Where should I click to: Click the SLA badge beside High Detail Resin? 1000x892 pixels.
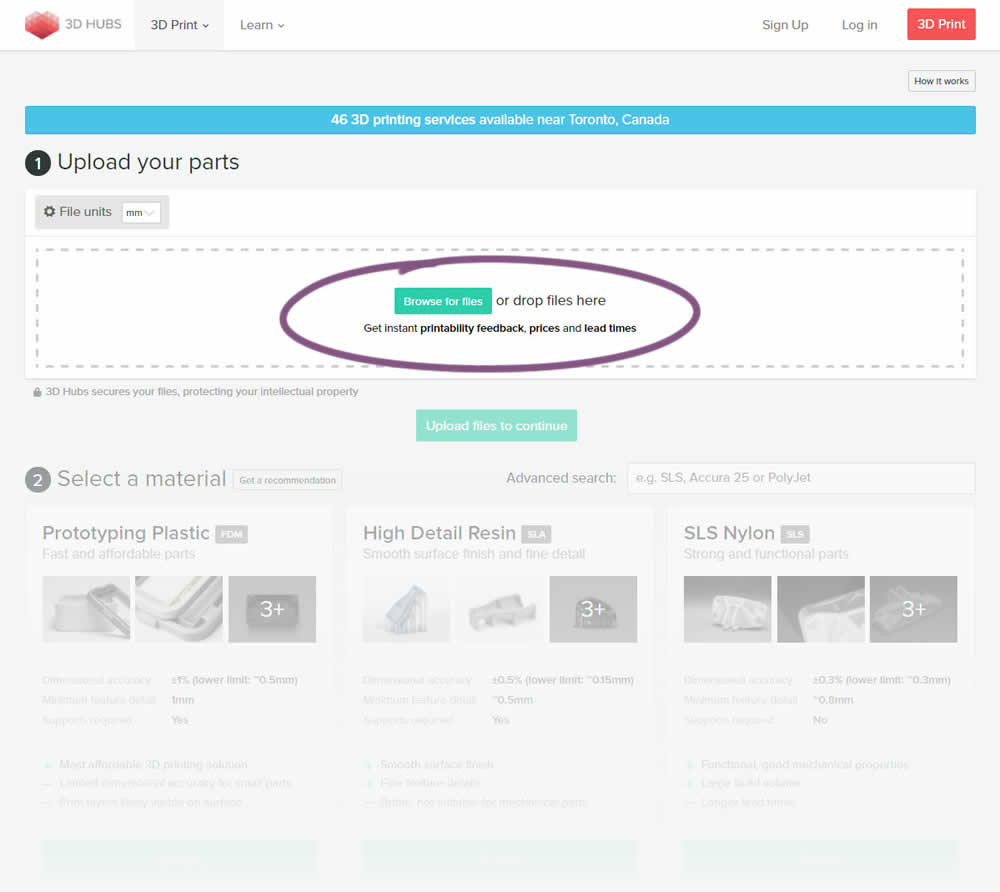click(x=536, y=535)
